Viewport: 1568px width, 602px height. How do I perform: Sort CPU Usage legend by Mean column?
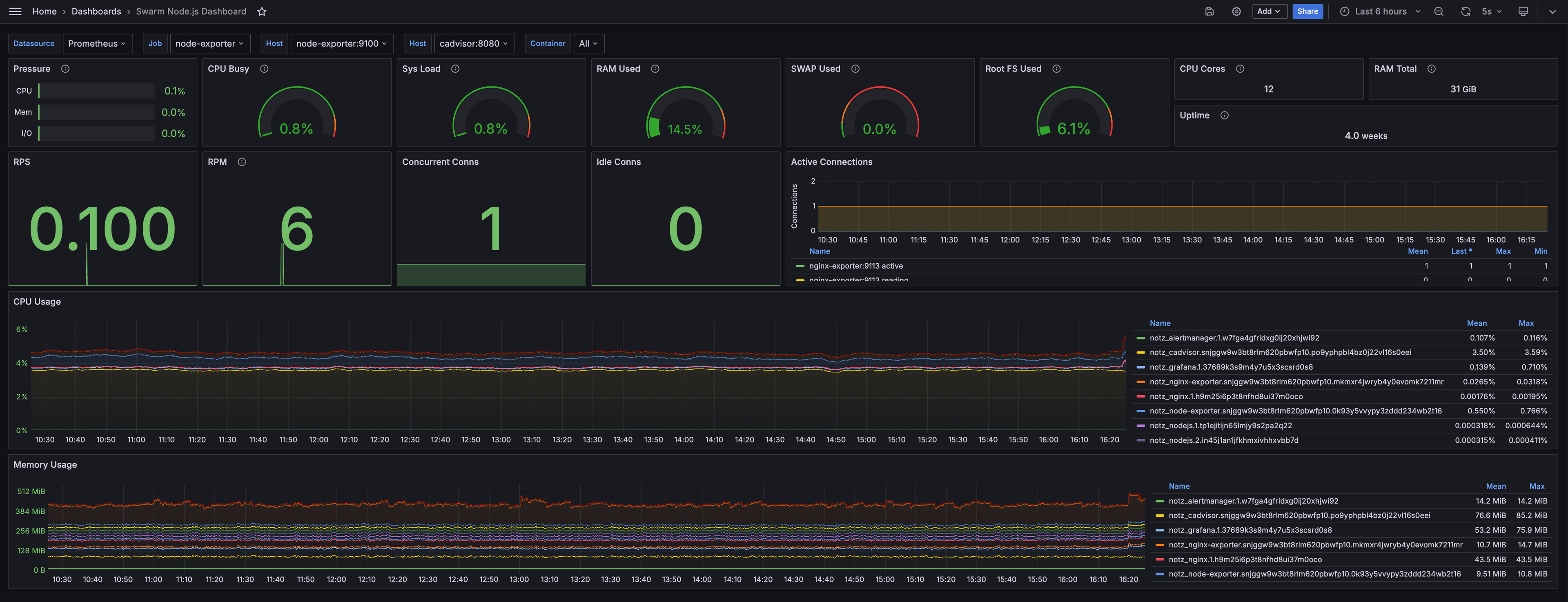pos(1477,323)
